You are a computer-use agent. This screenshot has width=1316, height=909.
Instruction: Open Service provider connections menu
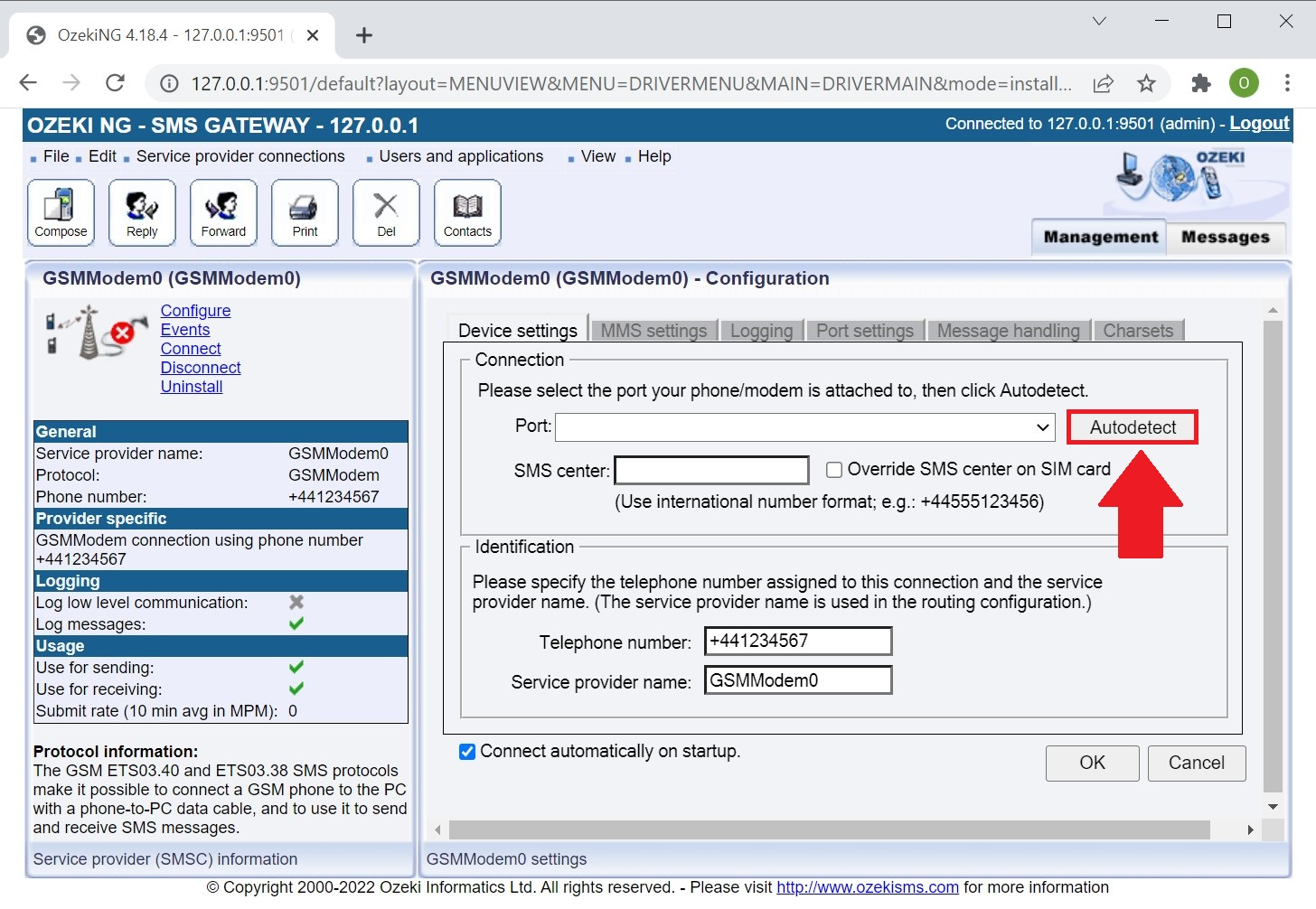click(240, 156)
